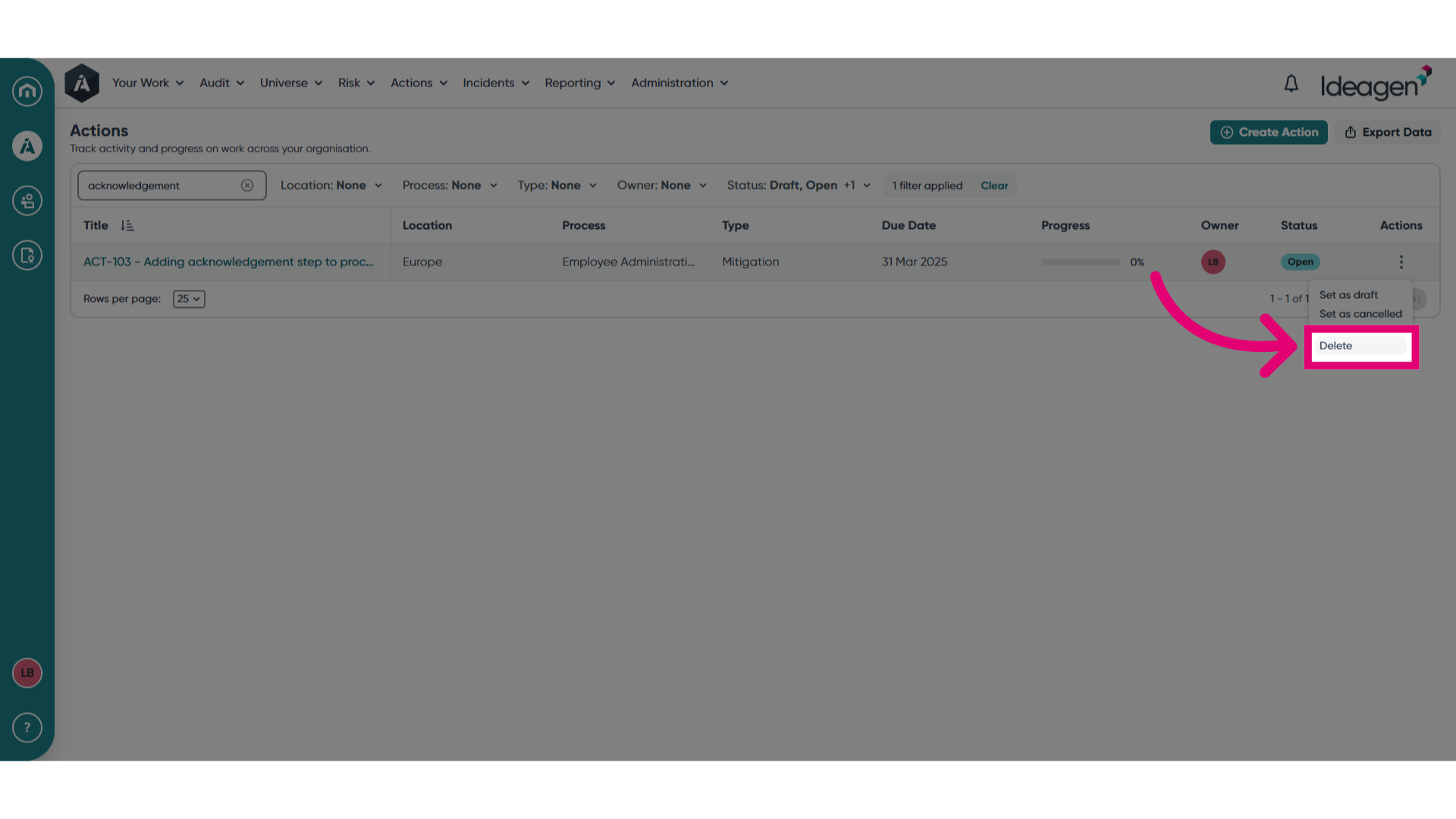
Task: Expand the Owner filter dropdown
Action: click(661, 186)
